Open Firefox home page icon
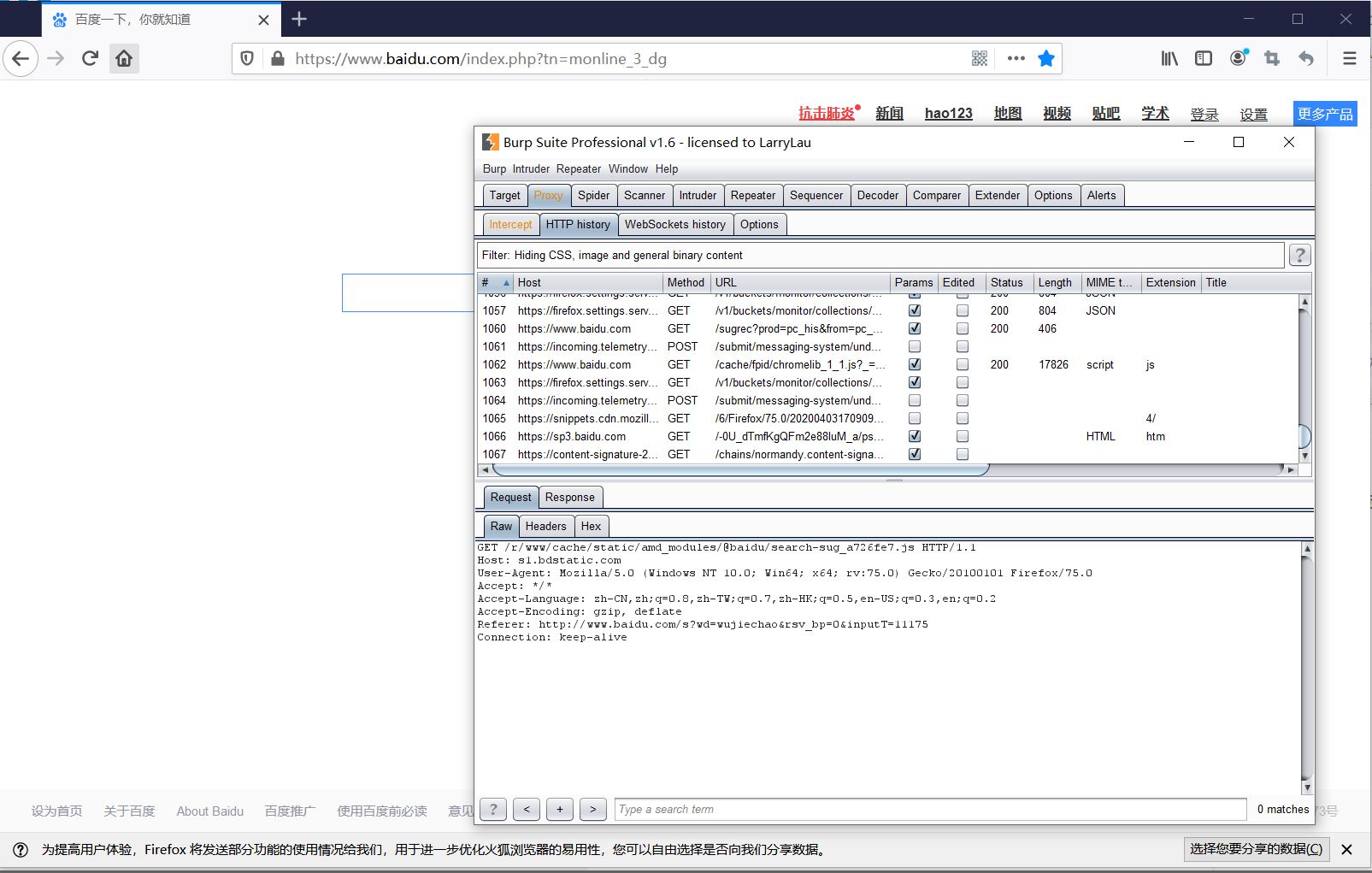Viewport: 1372px width, 873px height. [x=124, y=58]
